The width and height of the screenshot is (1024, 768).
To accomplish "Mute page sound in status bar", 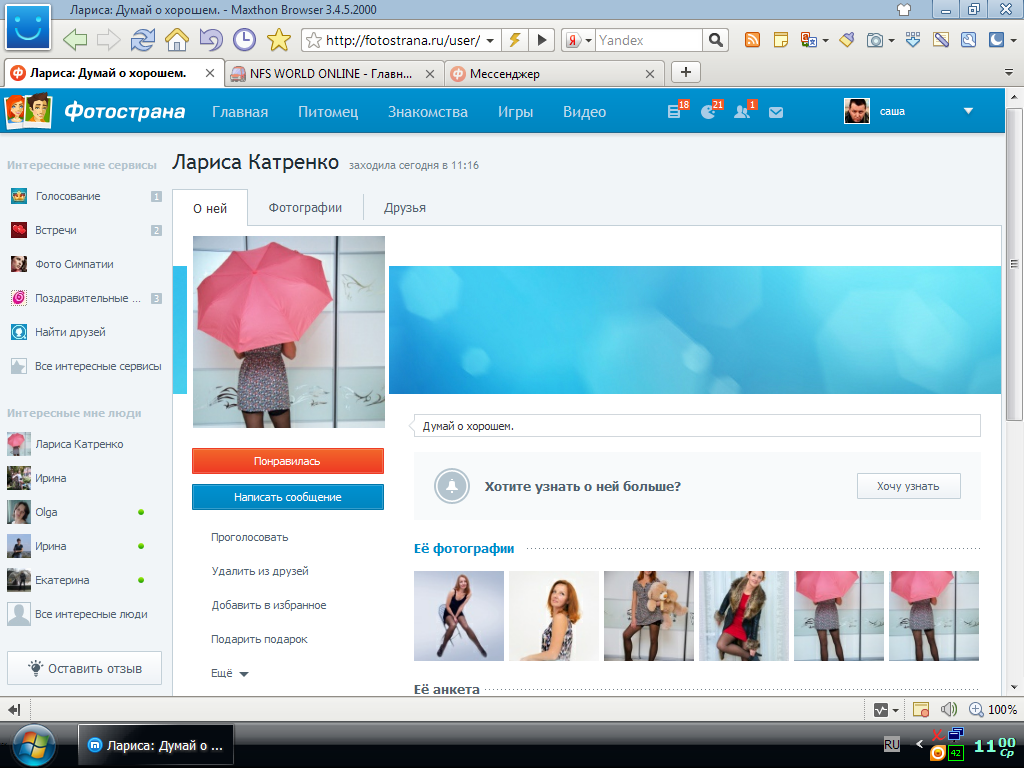I will click(949, 709).
